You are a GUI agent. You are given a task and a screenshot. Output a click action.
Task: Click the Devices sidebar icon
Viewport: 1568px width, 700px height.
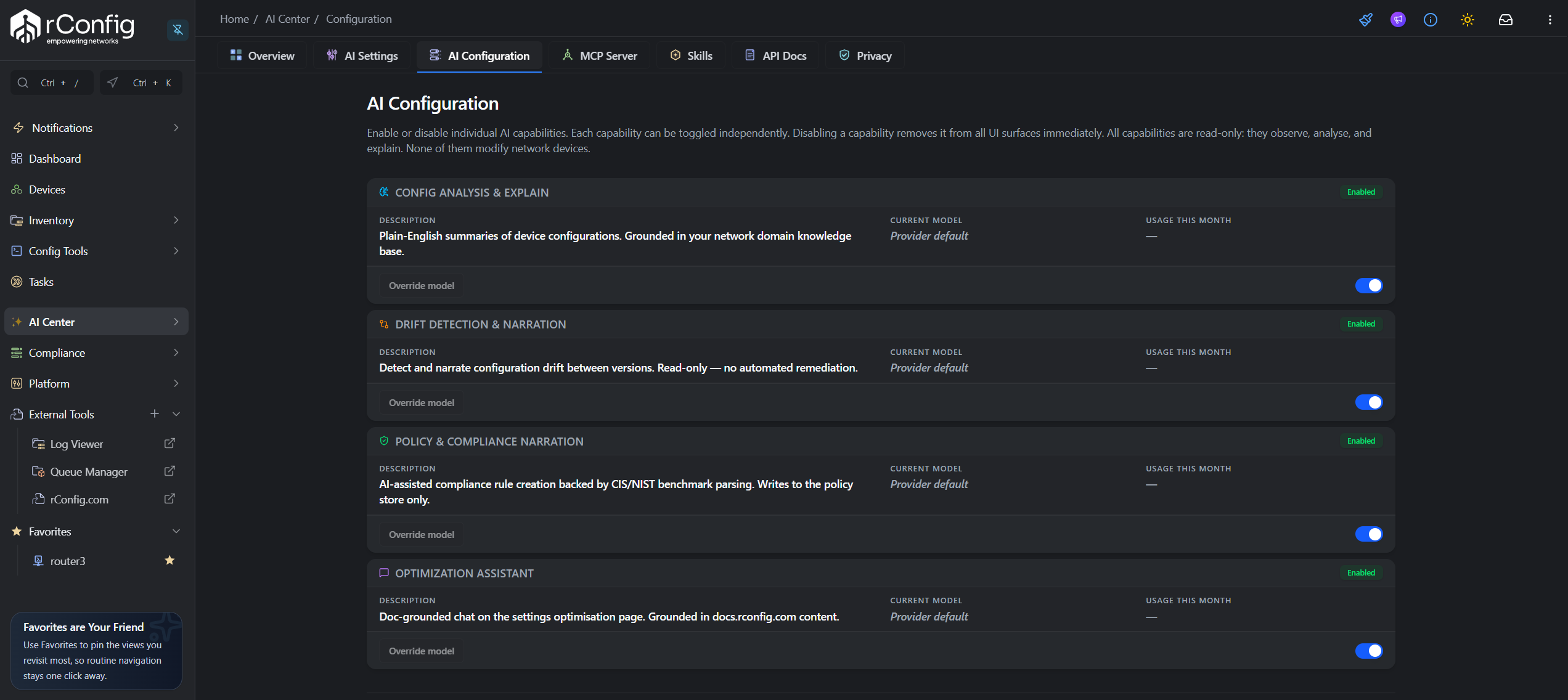[17, 189]
